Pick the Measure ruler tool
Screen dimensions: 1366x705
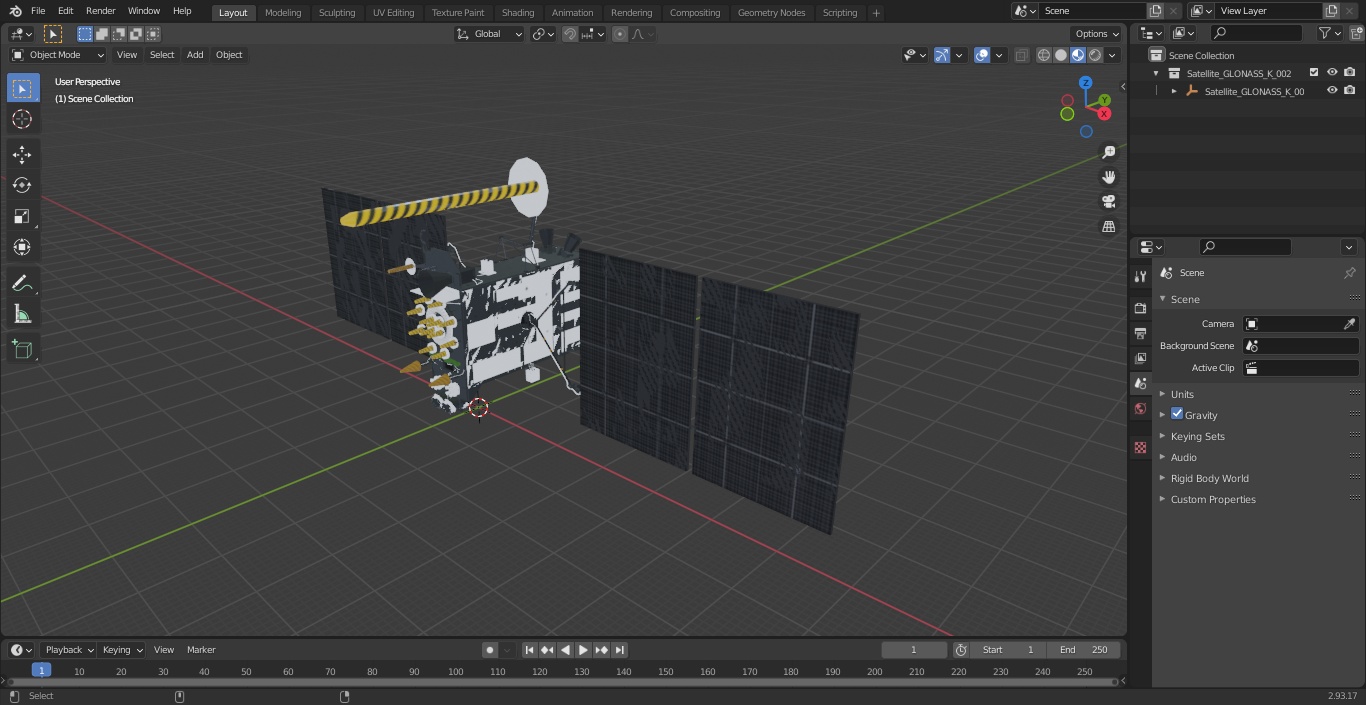pos(22,315)
